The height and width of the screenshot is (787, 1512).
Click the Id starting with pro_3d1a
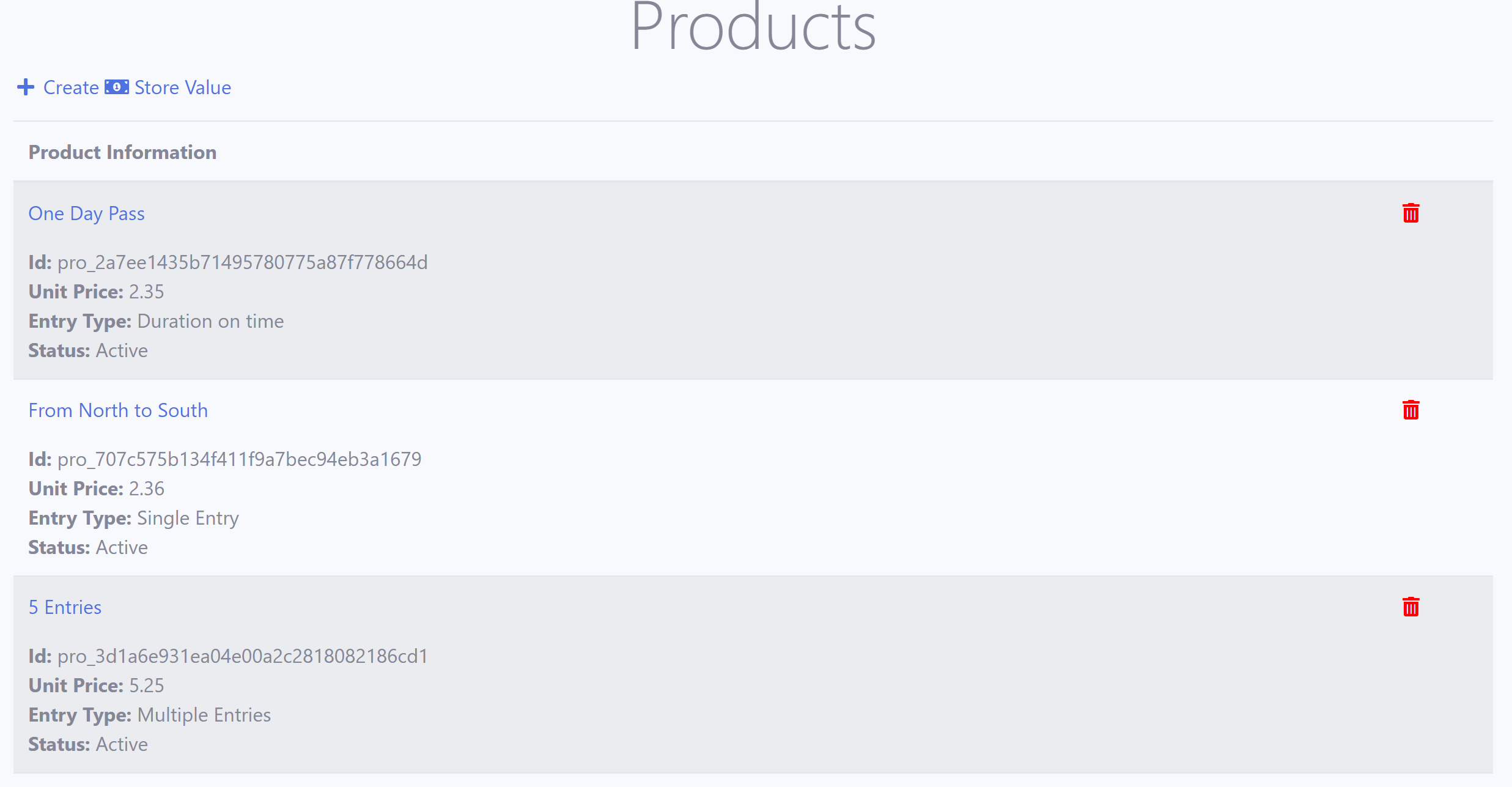242,656
